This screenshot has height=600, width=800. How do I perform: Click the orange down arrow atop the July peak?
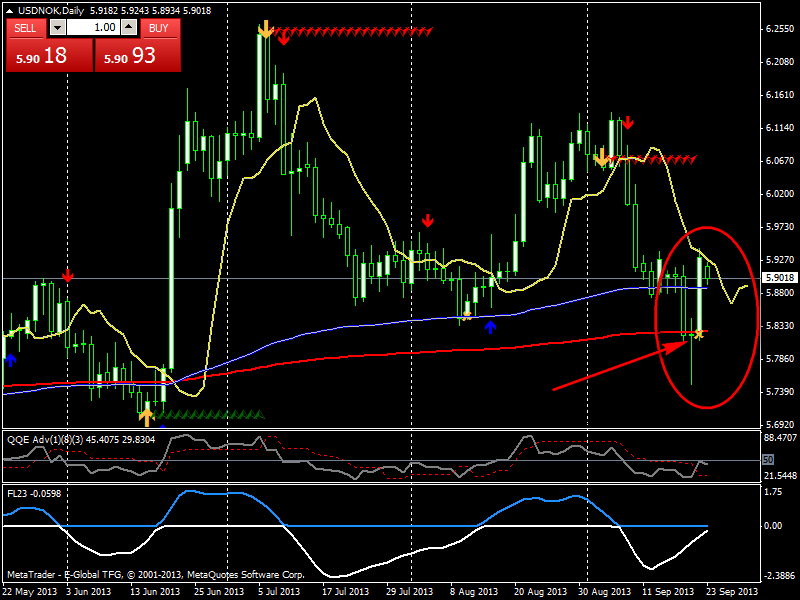265,30
